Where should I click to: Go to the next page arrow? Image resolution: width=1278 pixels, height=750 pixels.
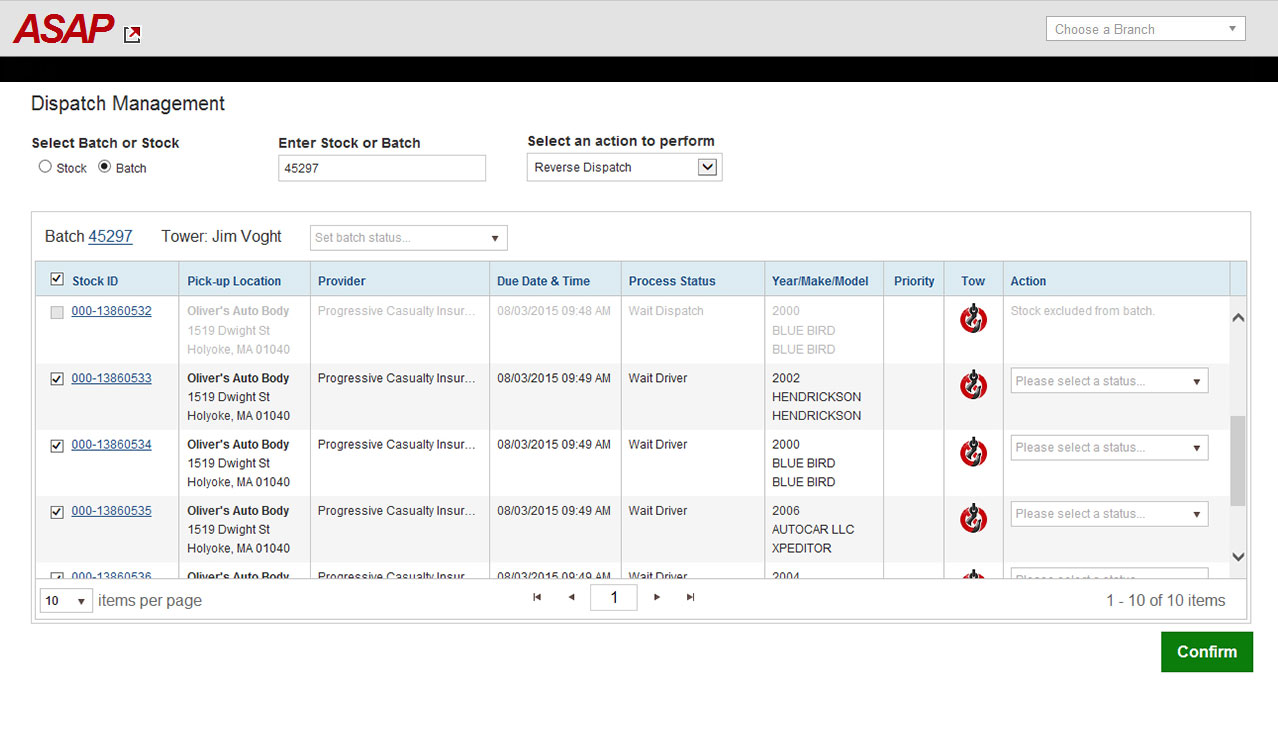657,597
